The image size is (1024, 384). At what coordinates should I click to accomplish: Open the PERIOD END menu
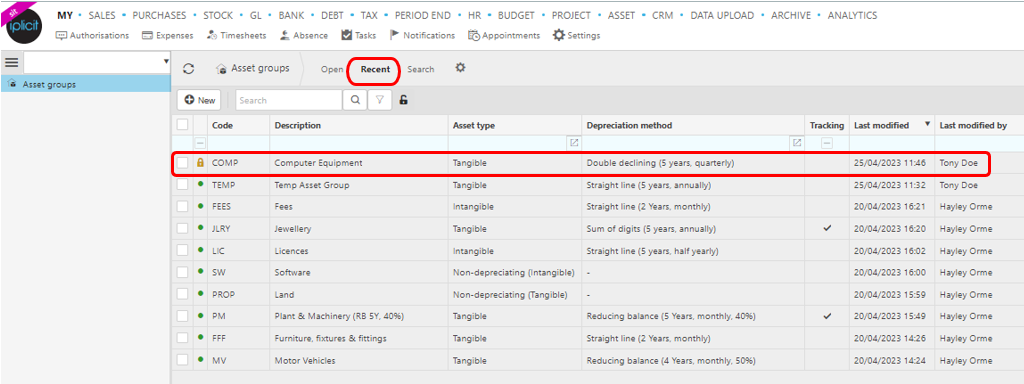(422, 15)
